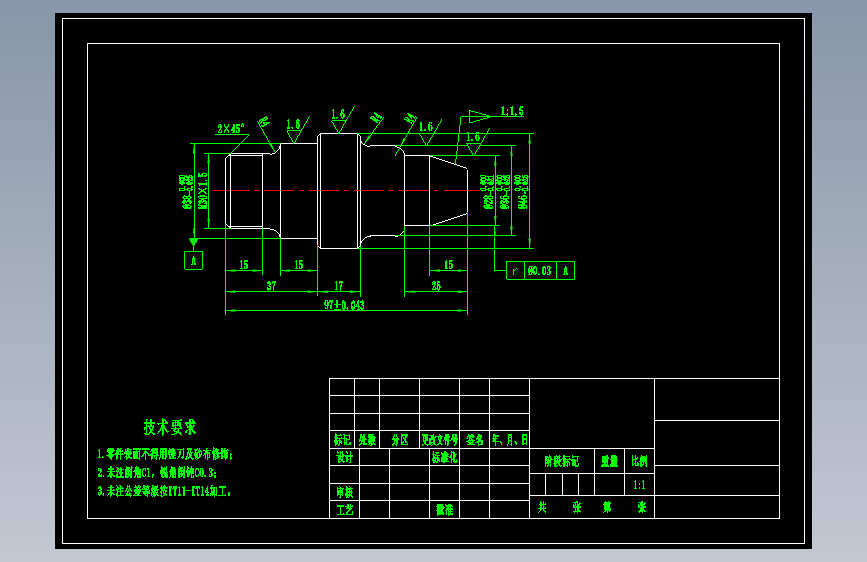The image size is (867, 562).
Task: Click the taper triangle symbol beside 1:1.5
Action: (x=479, y=117)
